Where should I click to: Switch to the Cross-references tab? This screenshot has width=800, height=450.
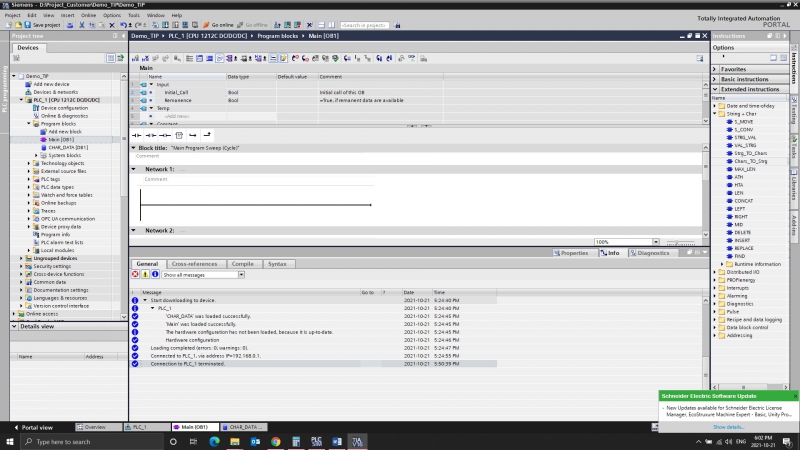[x=194, y=264]
